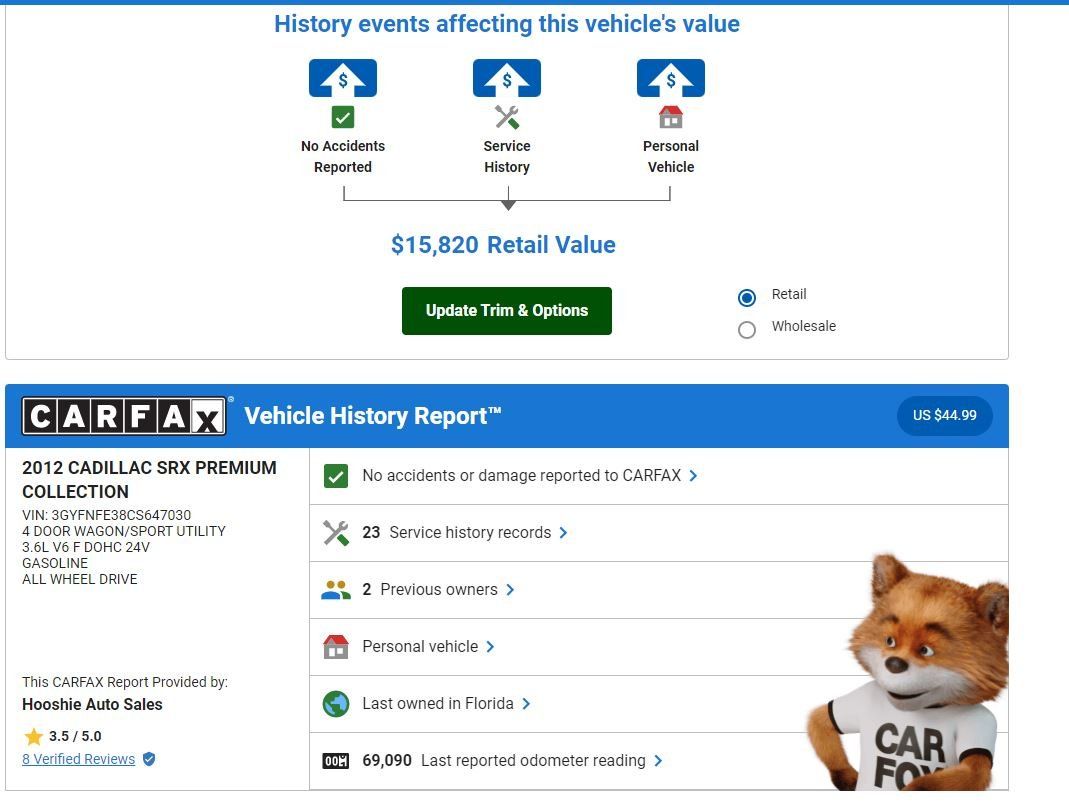Click the green check icon beside no accidents row
This screenshot has height=808, width=1069.
336,476
